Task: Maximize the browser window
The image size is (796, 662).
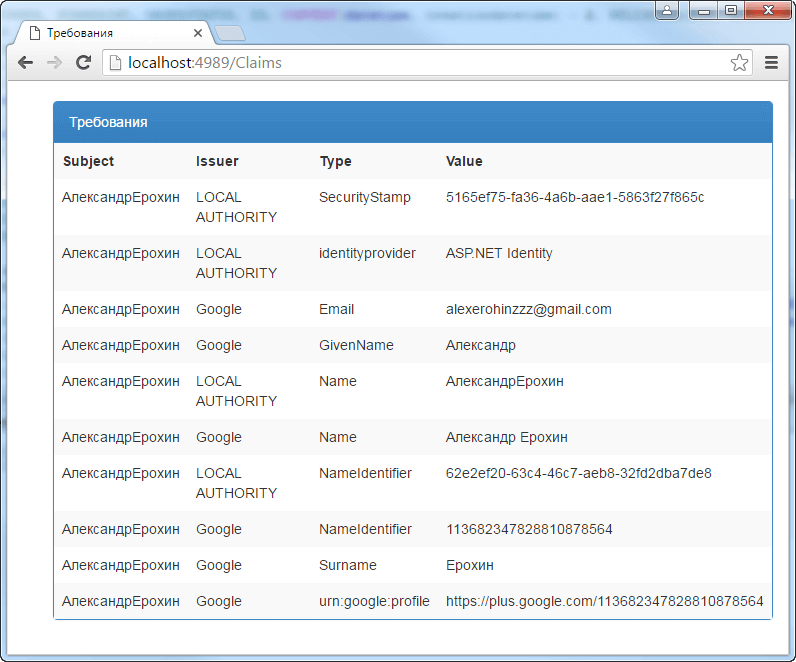Action: [x=731, y=10]
